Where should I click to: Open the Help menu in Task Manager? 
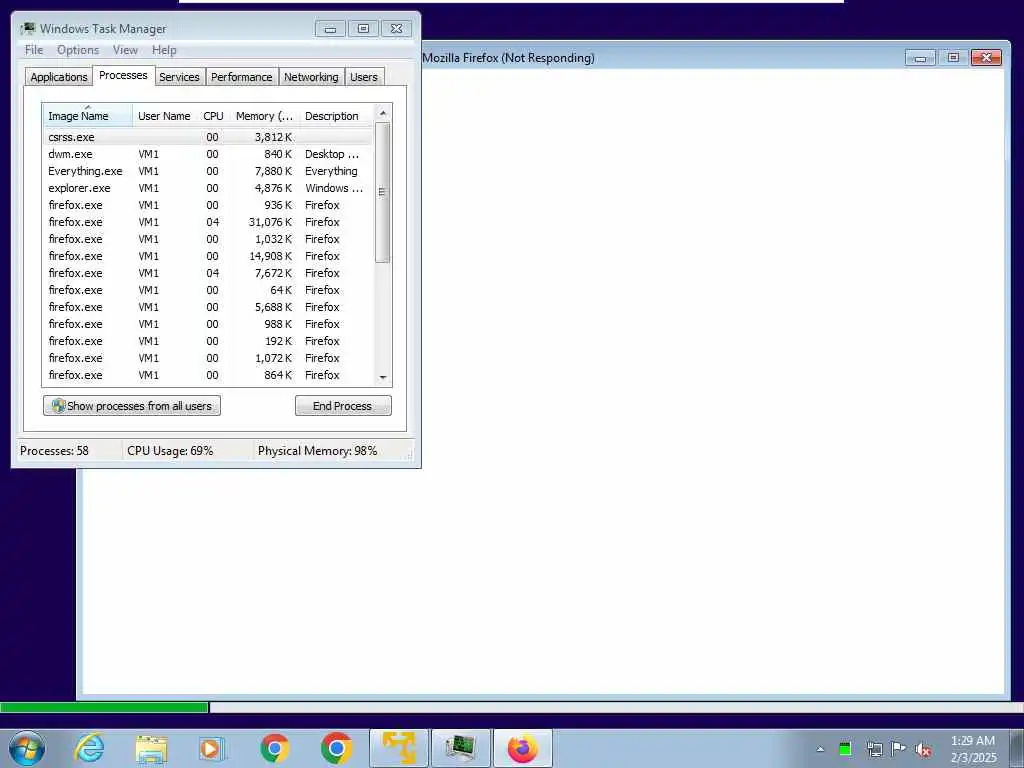(x=164, y=50)
